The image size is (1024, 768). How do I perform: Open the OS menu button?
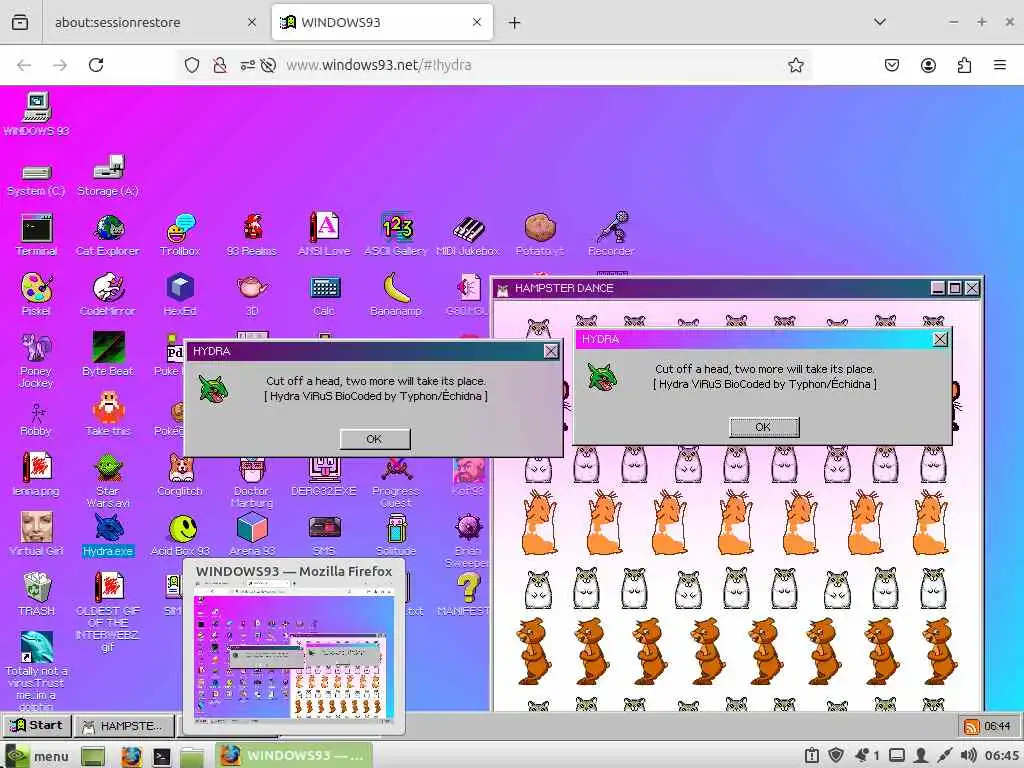pos(37,756)
